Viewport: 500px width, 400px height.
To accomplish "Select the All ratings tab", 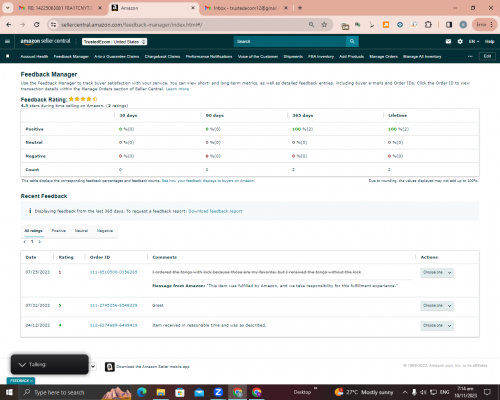I will pos(33,231).
